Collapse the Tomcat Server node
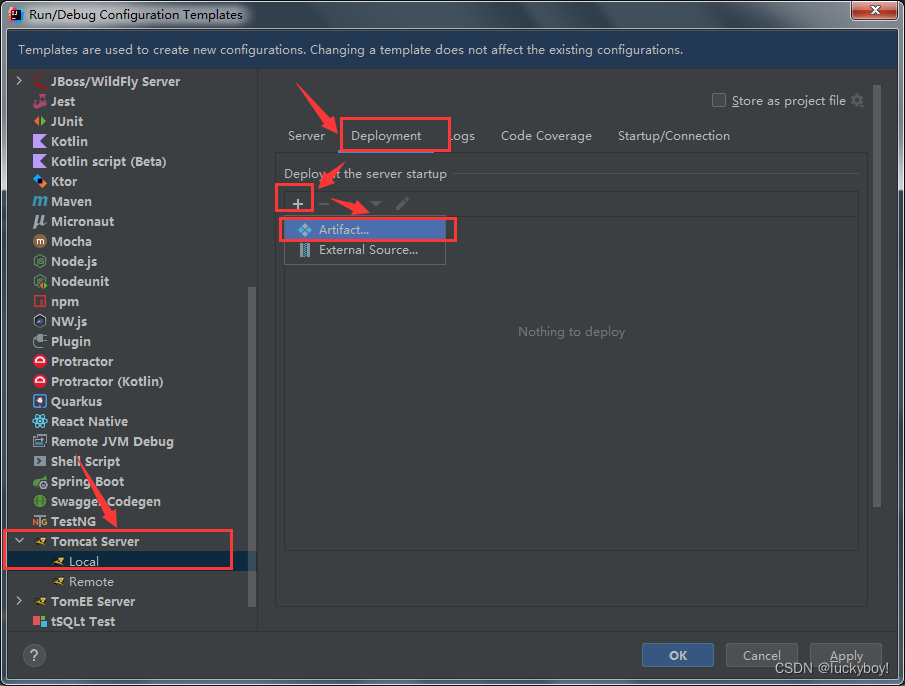Viewport: 905px width, 686px height. coord(19,541)
